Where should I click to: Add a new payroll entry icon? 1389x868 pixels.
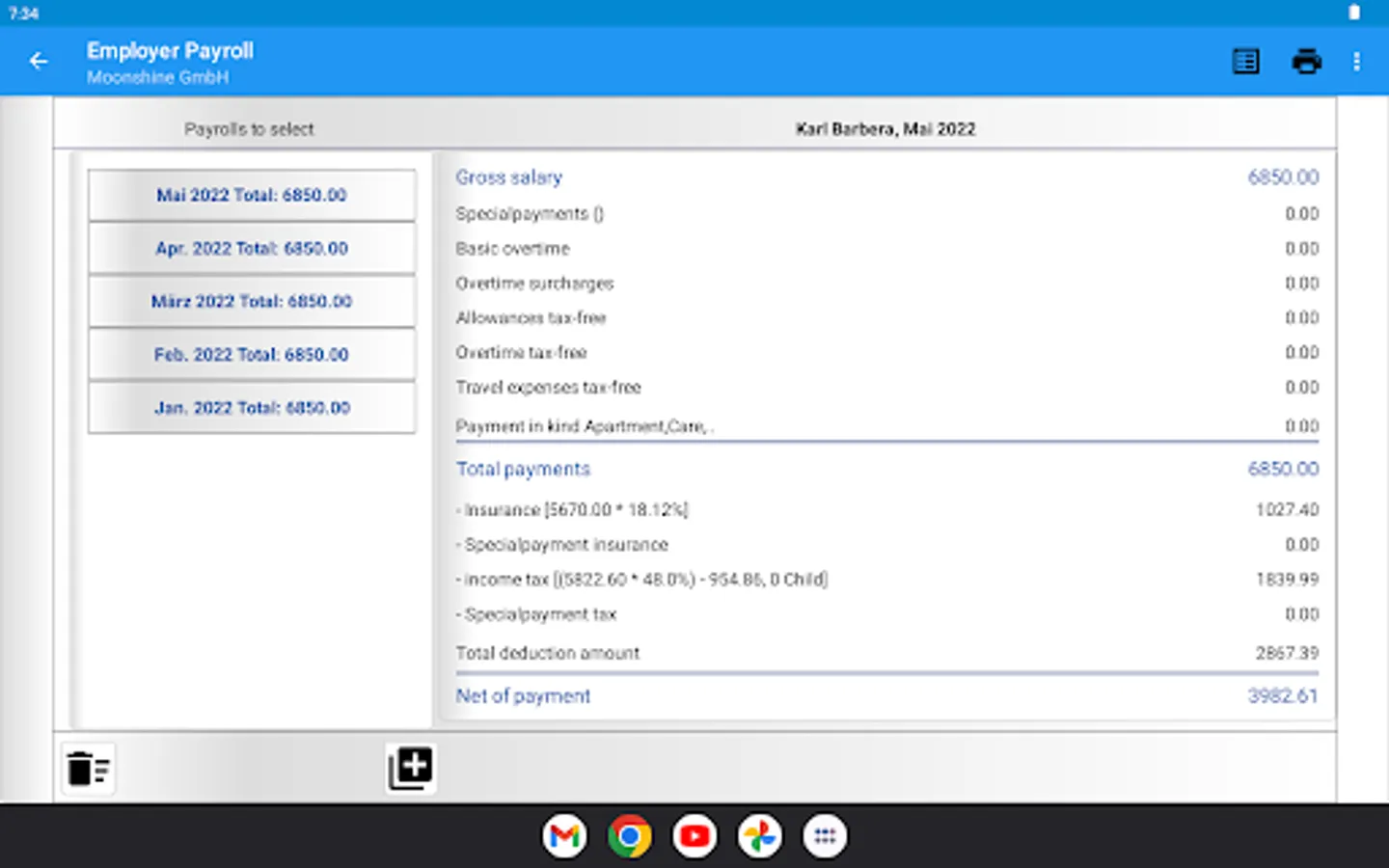tap(411, 769)
